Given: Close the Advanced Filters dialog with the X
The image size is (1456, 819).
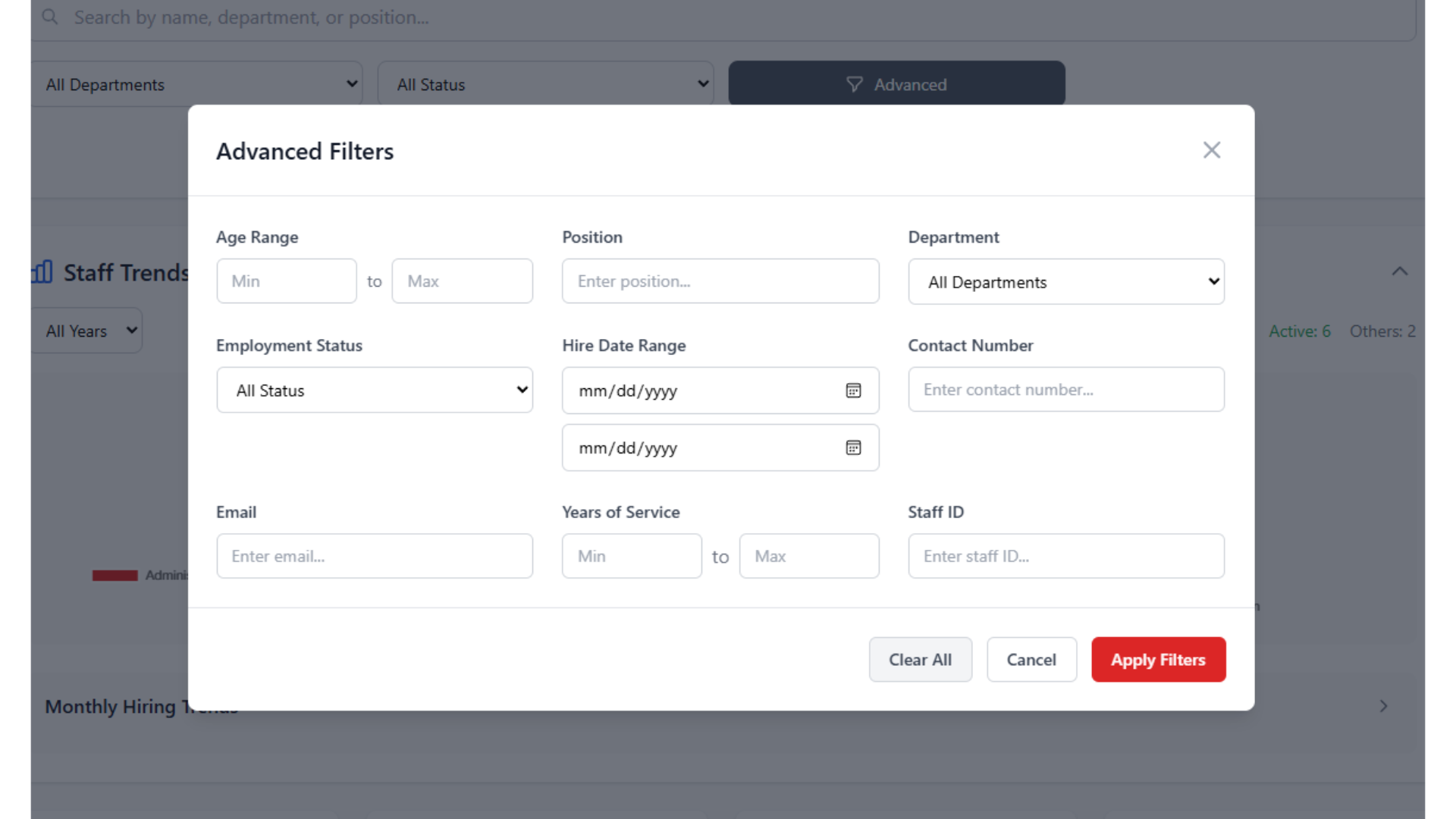Looking at the screenshot, I should point(1211,150).
